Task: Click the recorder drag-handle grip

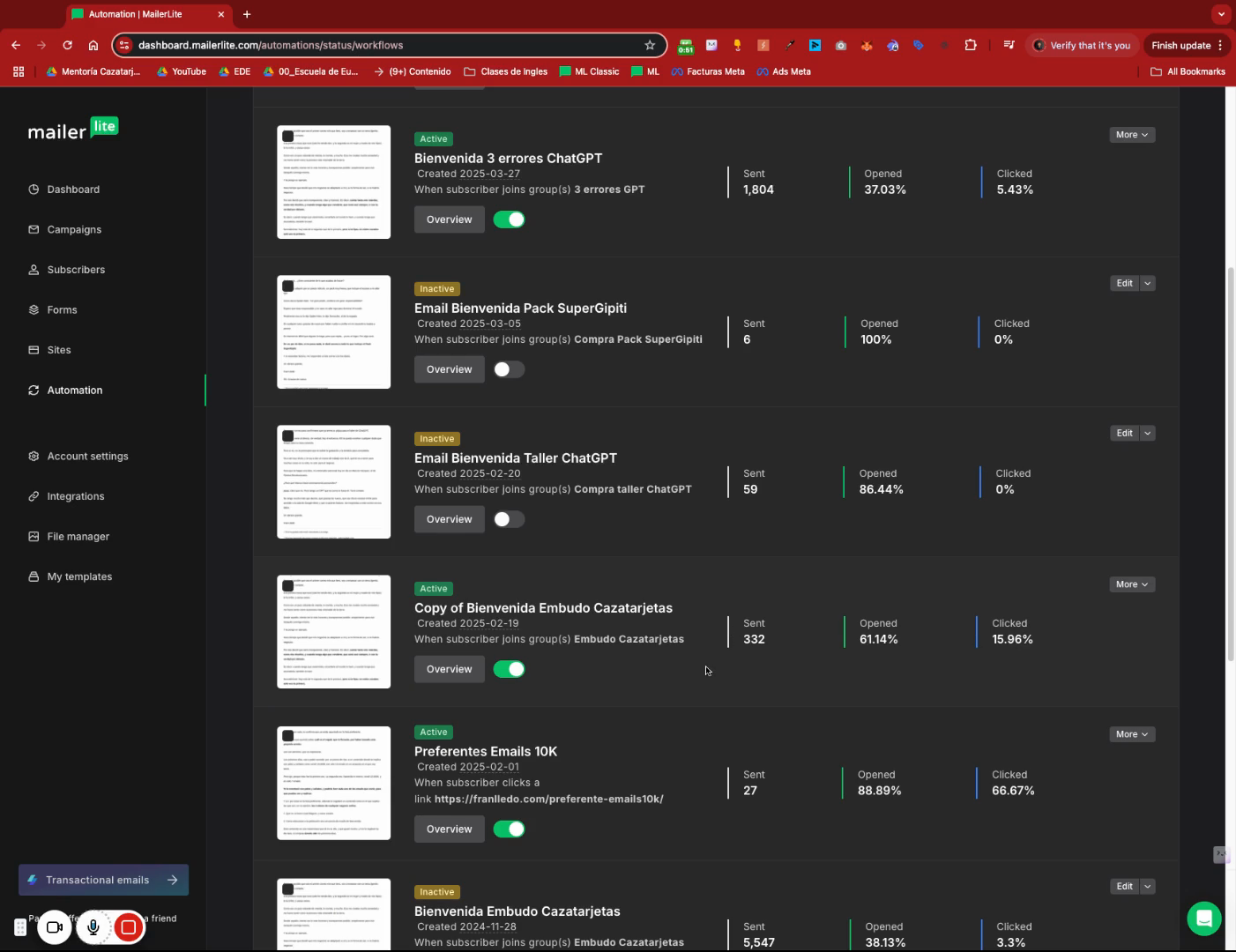Action: pyautogui.click(x=20, y=927)
